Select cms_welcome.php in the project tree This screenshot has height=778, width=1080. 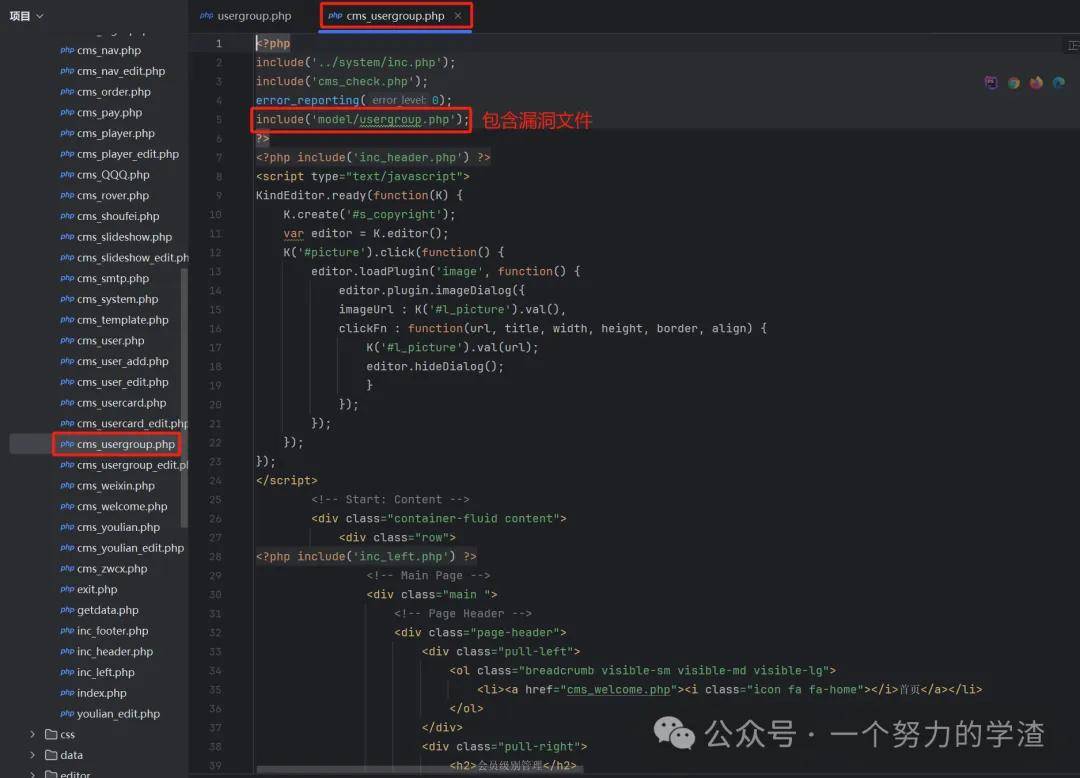114,506
